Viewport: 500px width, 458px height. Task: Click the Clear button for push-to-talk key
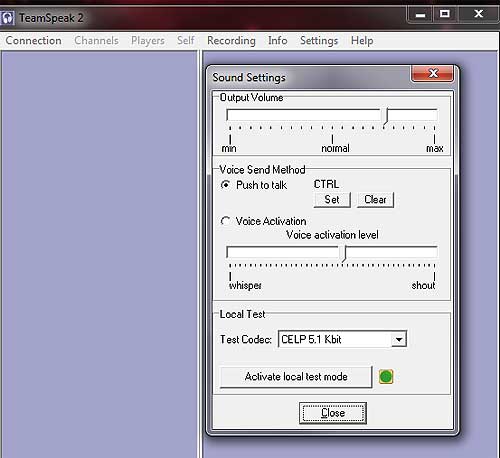pyautogui.click(x=375, y=200)
